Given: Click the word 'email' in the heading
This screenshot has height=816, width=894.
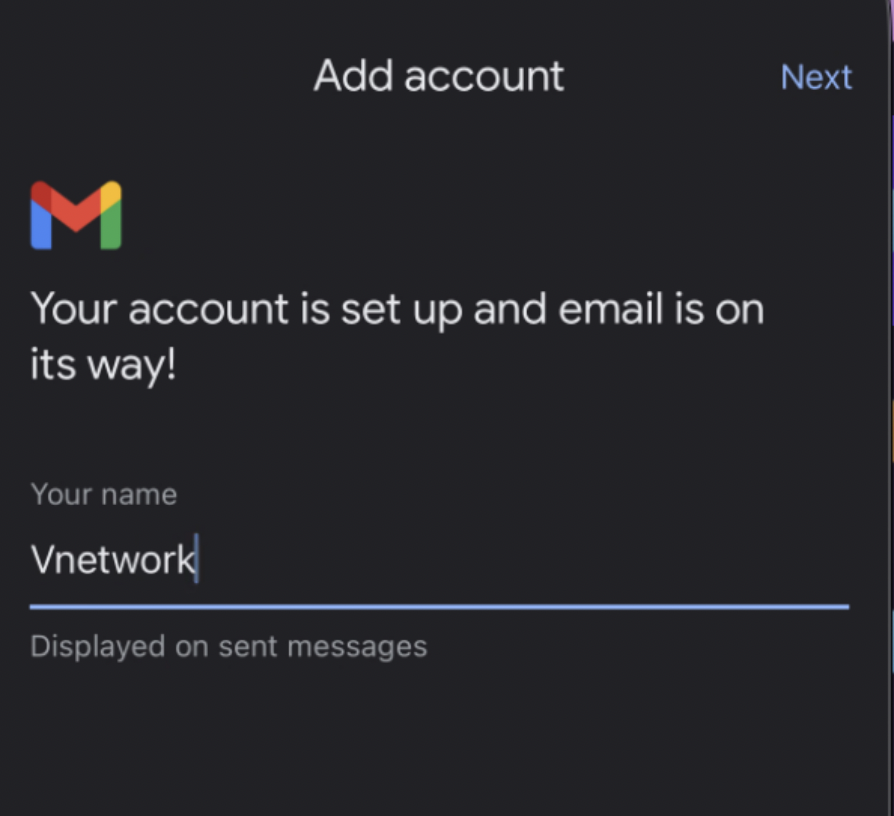Looking at the screenshot, I should [611, 309].
